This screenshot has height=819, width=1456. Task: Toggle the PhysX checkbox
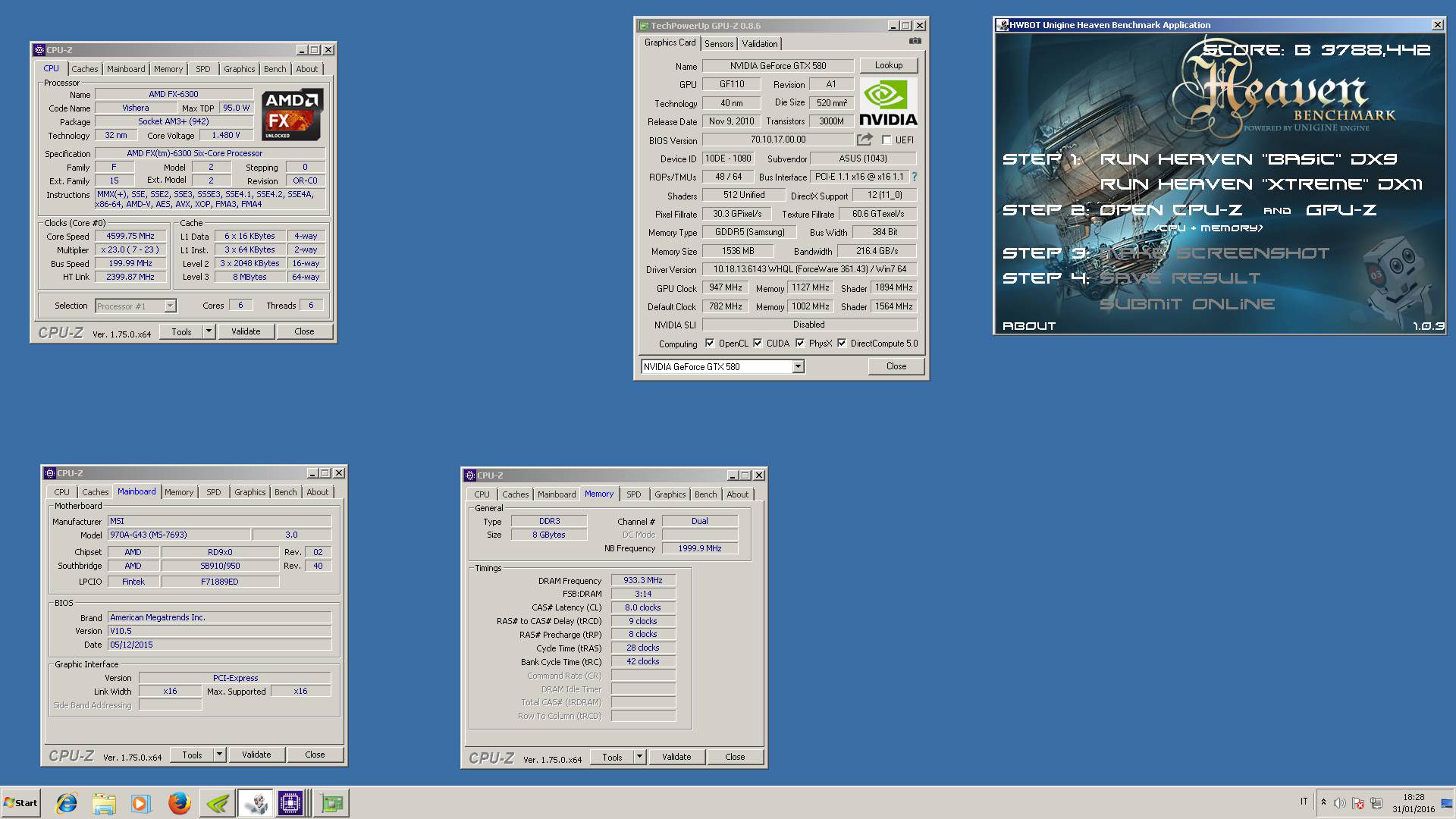coord(800,344)
